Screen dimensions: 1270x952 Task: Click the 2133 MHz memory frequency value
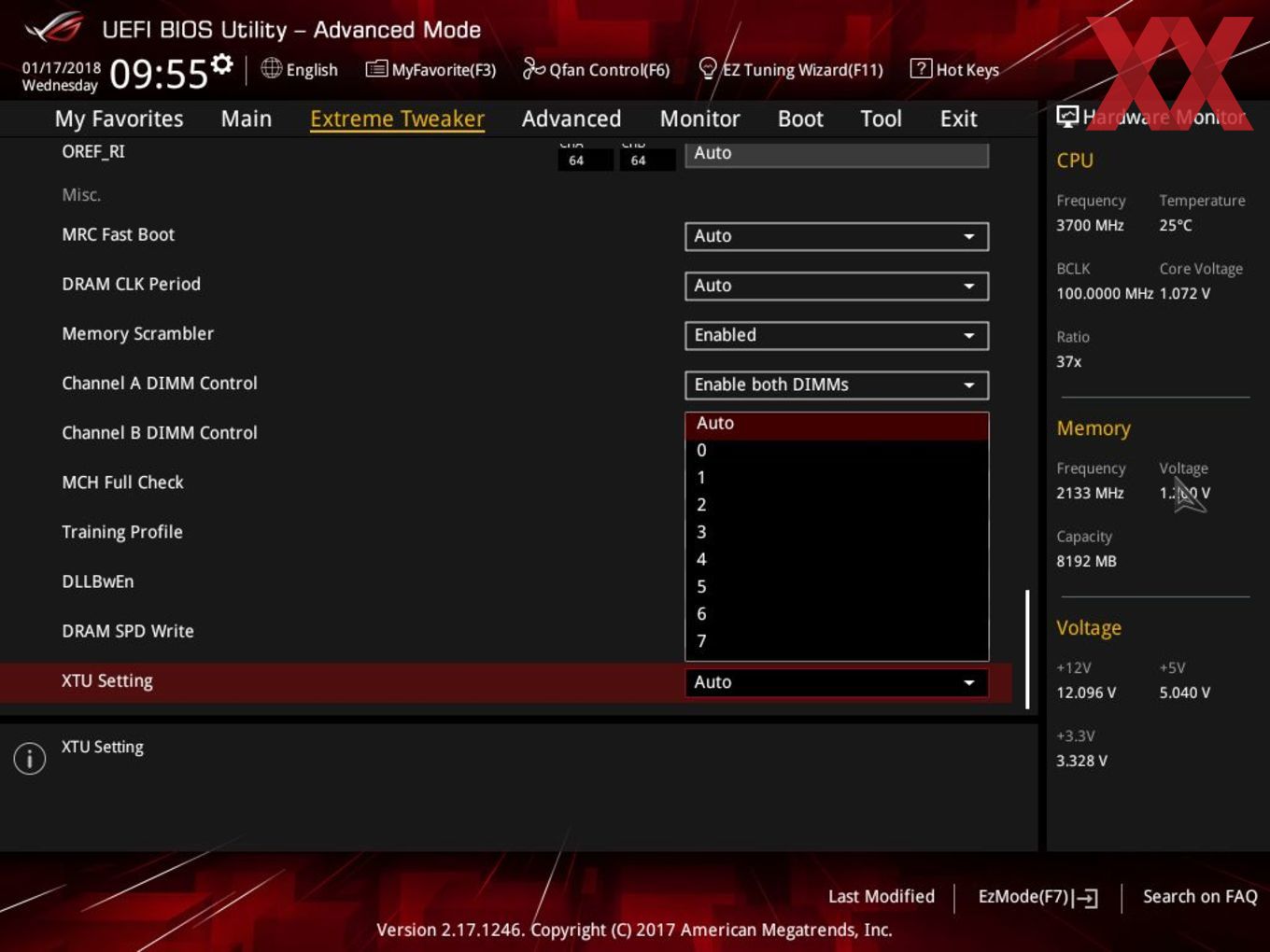[x=1090, y=493]
